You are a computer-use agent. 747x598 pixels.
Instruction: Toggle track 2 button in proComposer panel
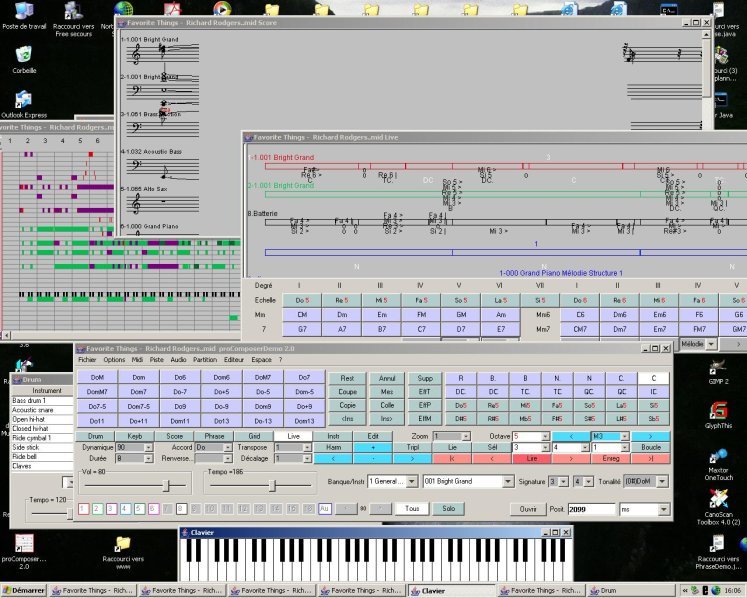click(97, 509)
